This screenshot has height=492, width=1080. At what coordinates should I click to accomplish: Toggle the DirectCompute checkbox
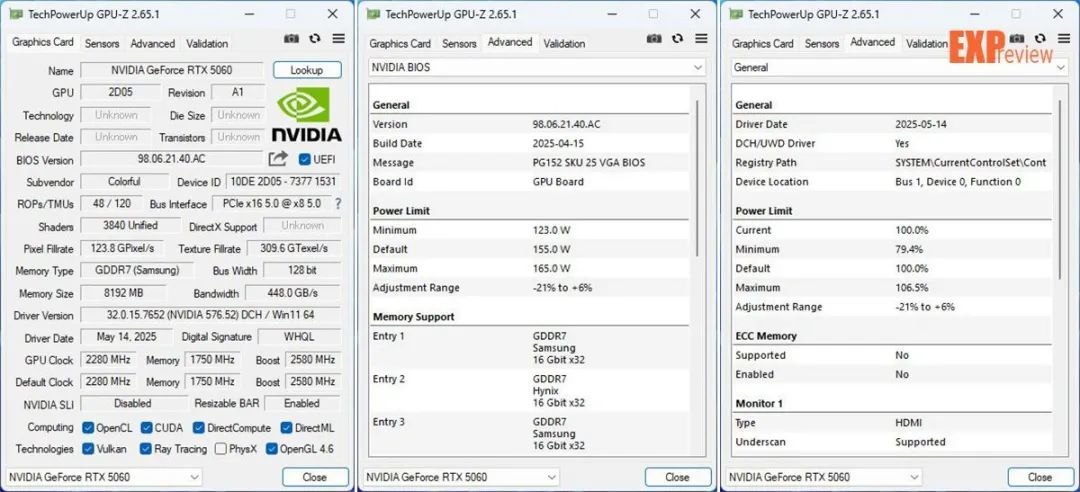tap(199, 428)
